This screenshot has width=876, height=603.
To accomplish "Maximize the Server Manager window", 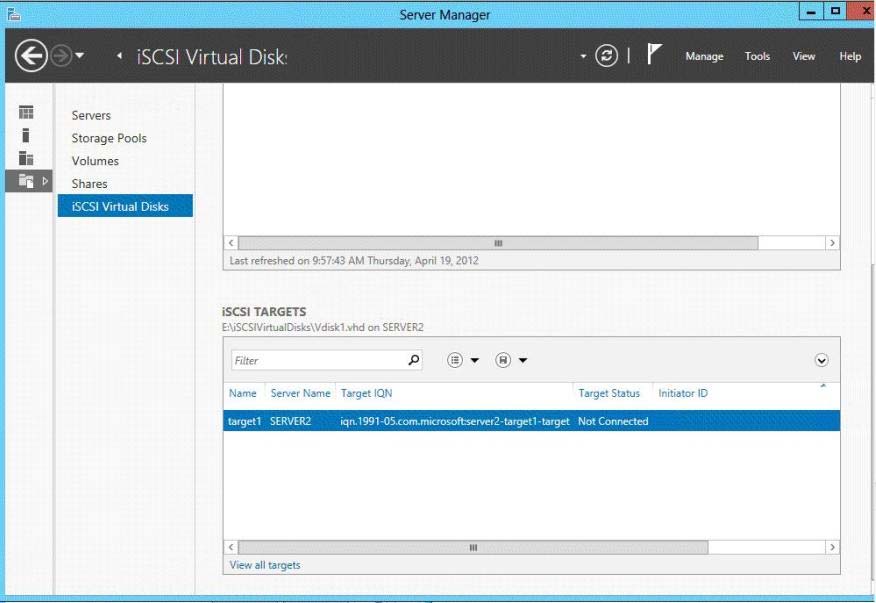I will pos(835,12).
